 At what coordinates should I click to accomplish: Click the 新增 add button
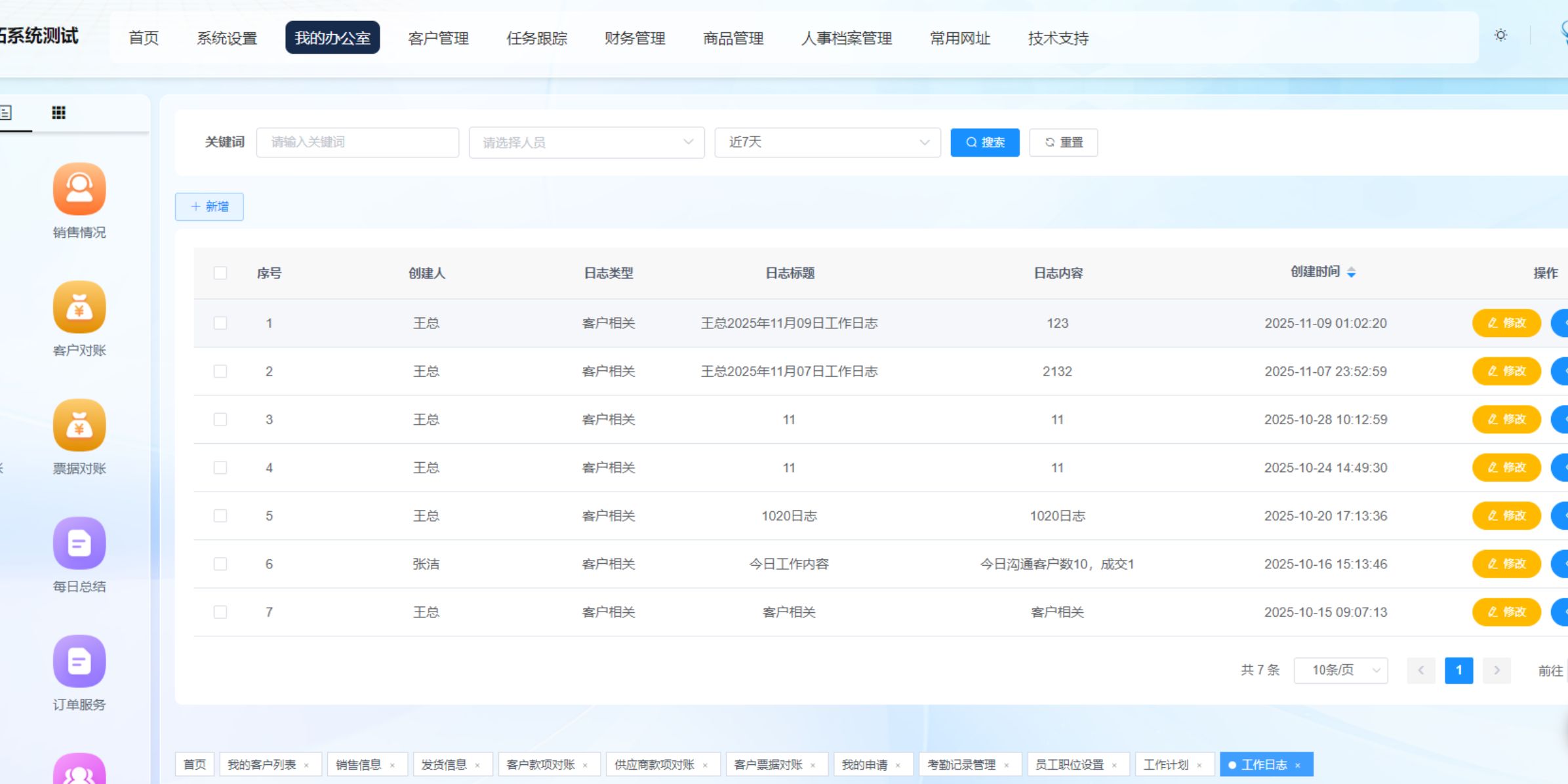click(x=209, y=206)
